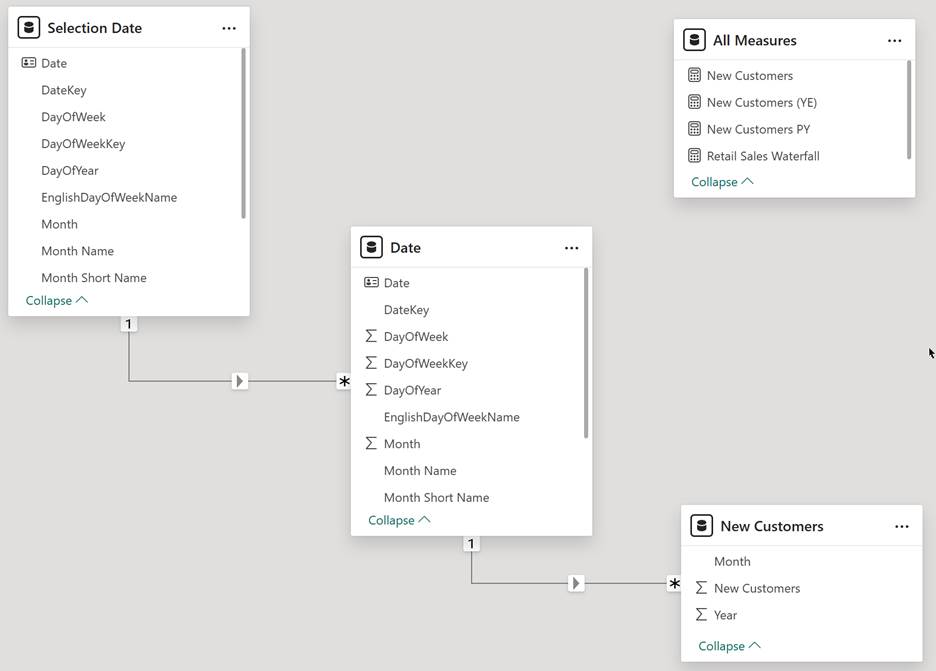Open New Customers table more options ellipsis
The width and height of the screenshot is (936, 671).
[901, 527]
